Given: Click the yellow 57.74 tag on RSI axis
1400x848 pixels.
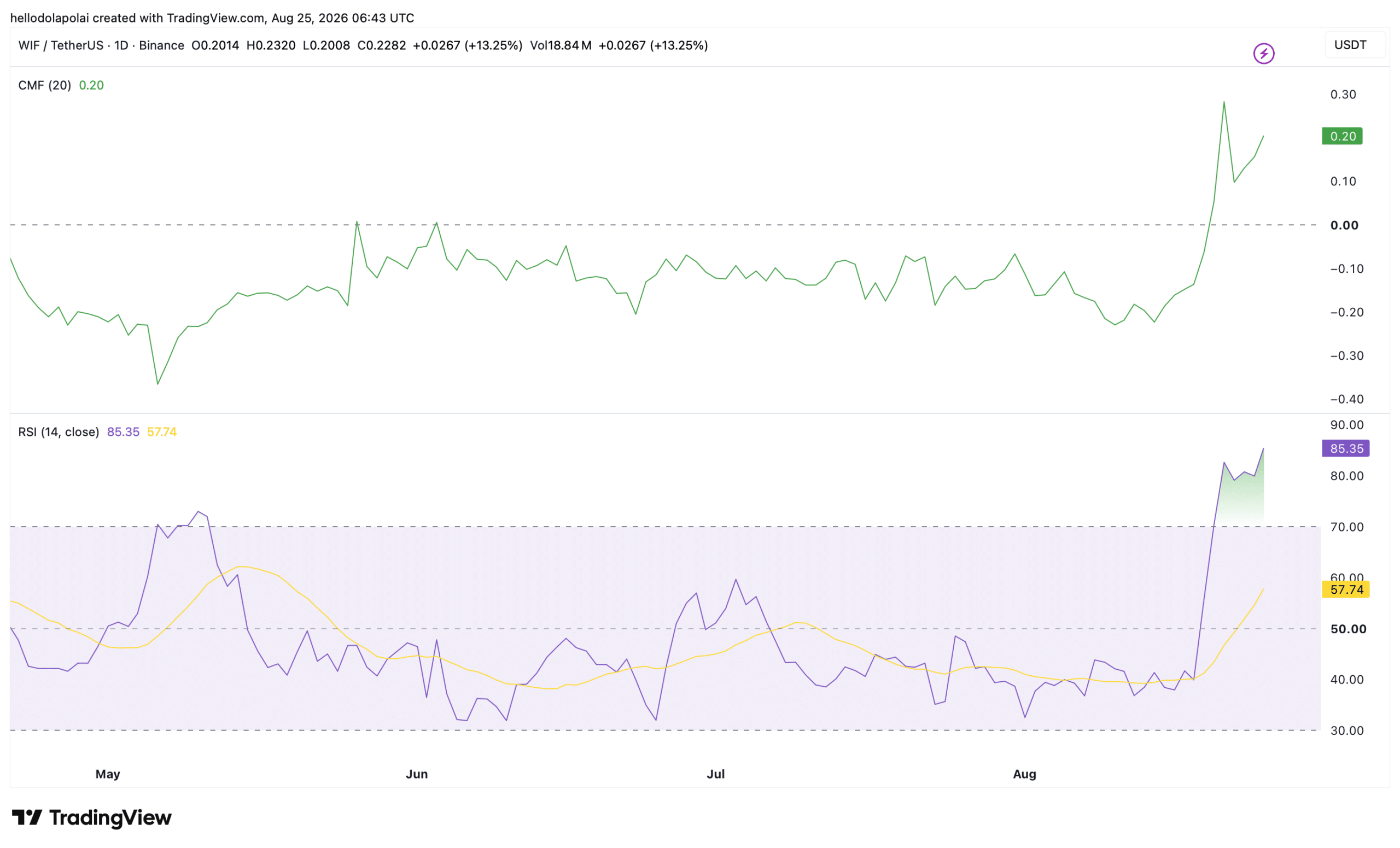Looking at the screenshot, I should pos(1346,589).
